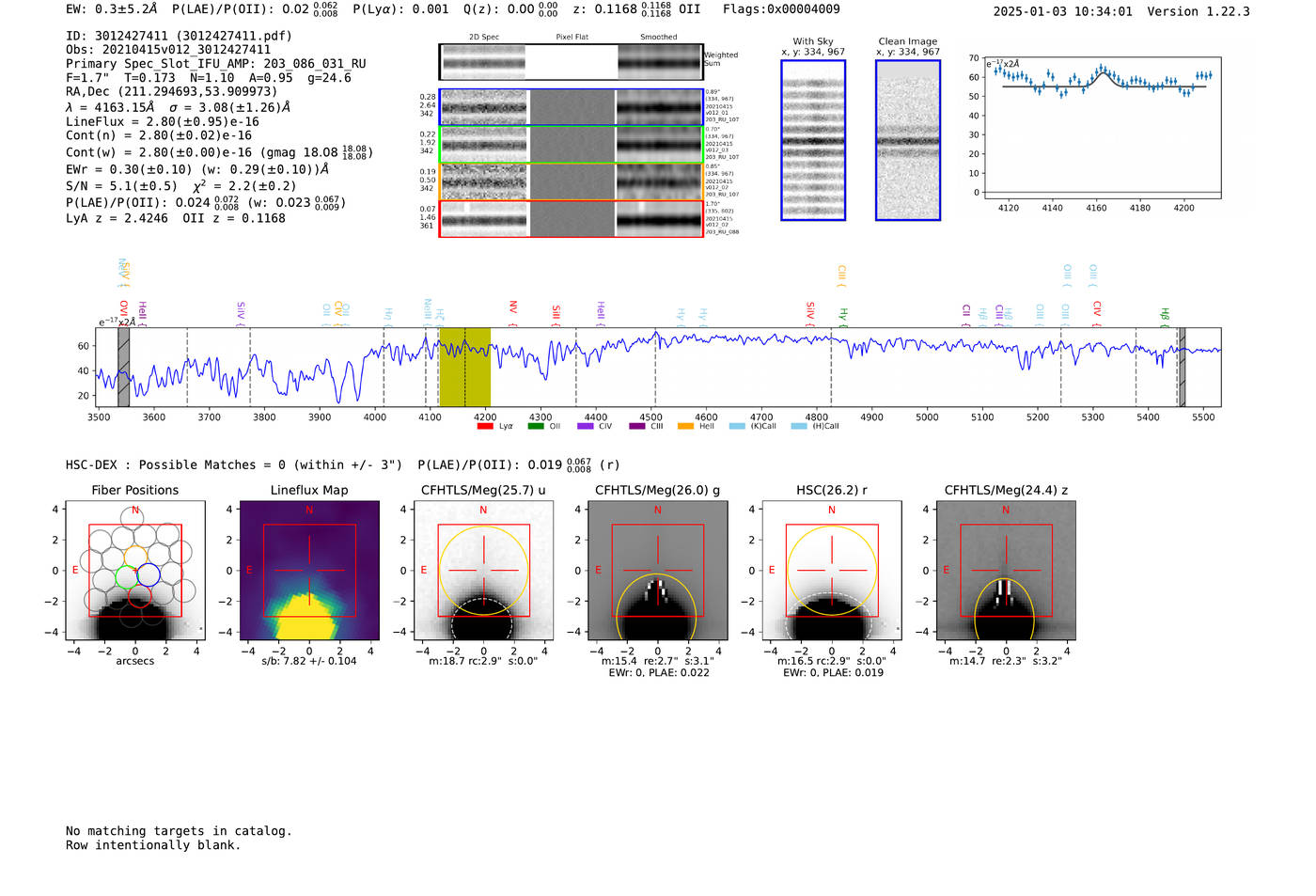The image size is (1316, 896).
Task: Click the Weighted Sum 2D spectrum strip
Action: pos(572,62)
